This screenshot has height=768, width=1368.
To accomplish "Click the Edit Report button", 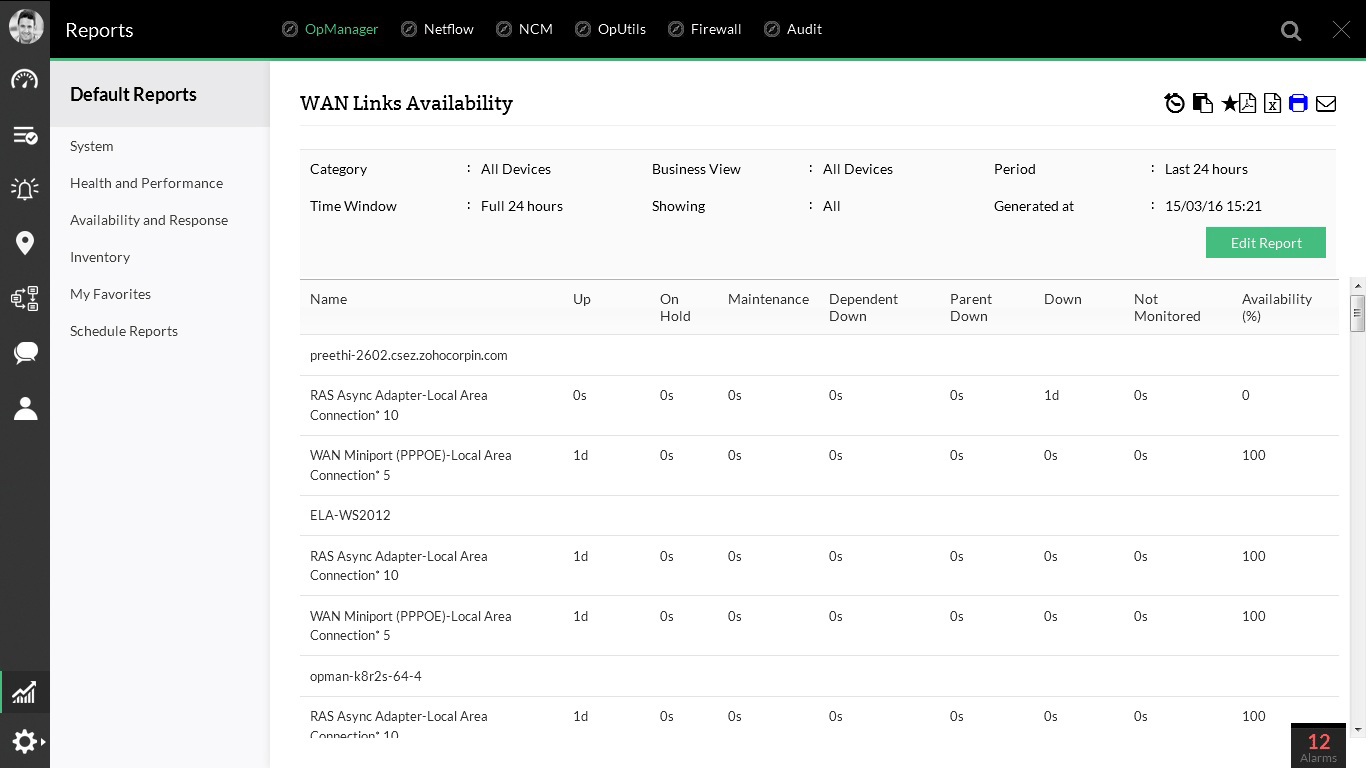I will tap(1265, 243).
